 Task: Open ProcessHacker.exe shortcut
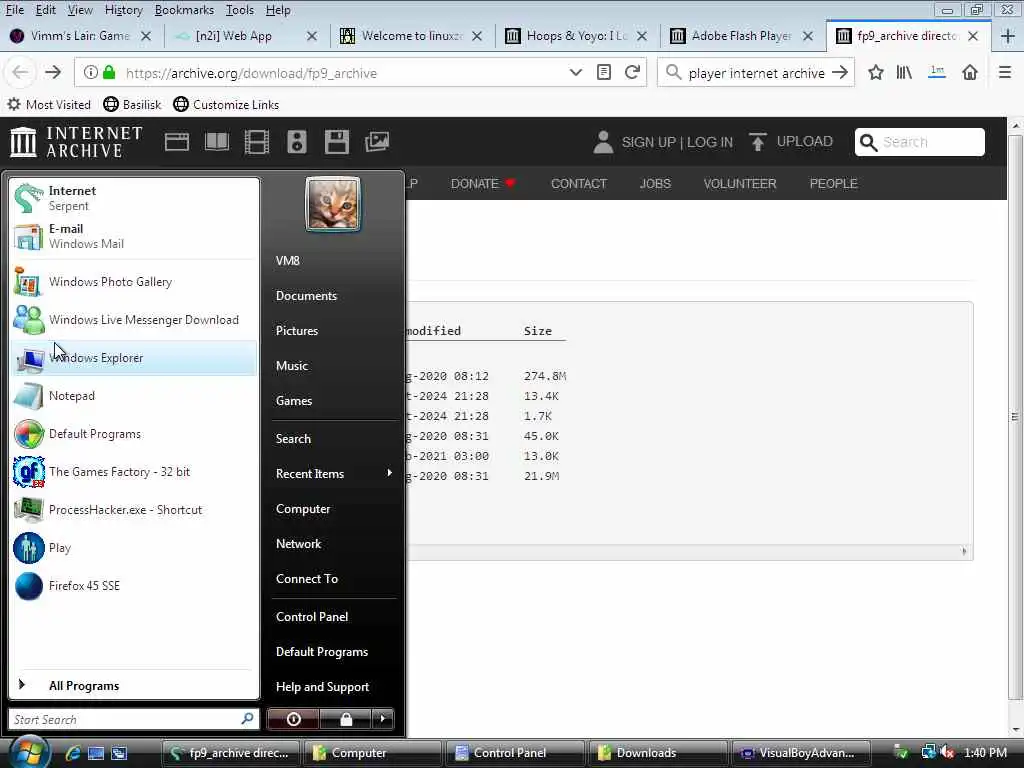[x=134, y=510]
